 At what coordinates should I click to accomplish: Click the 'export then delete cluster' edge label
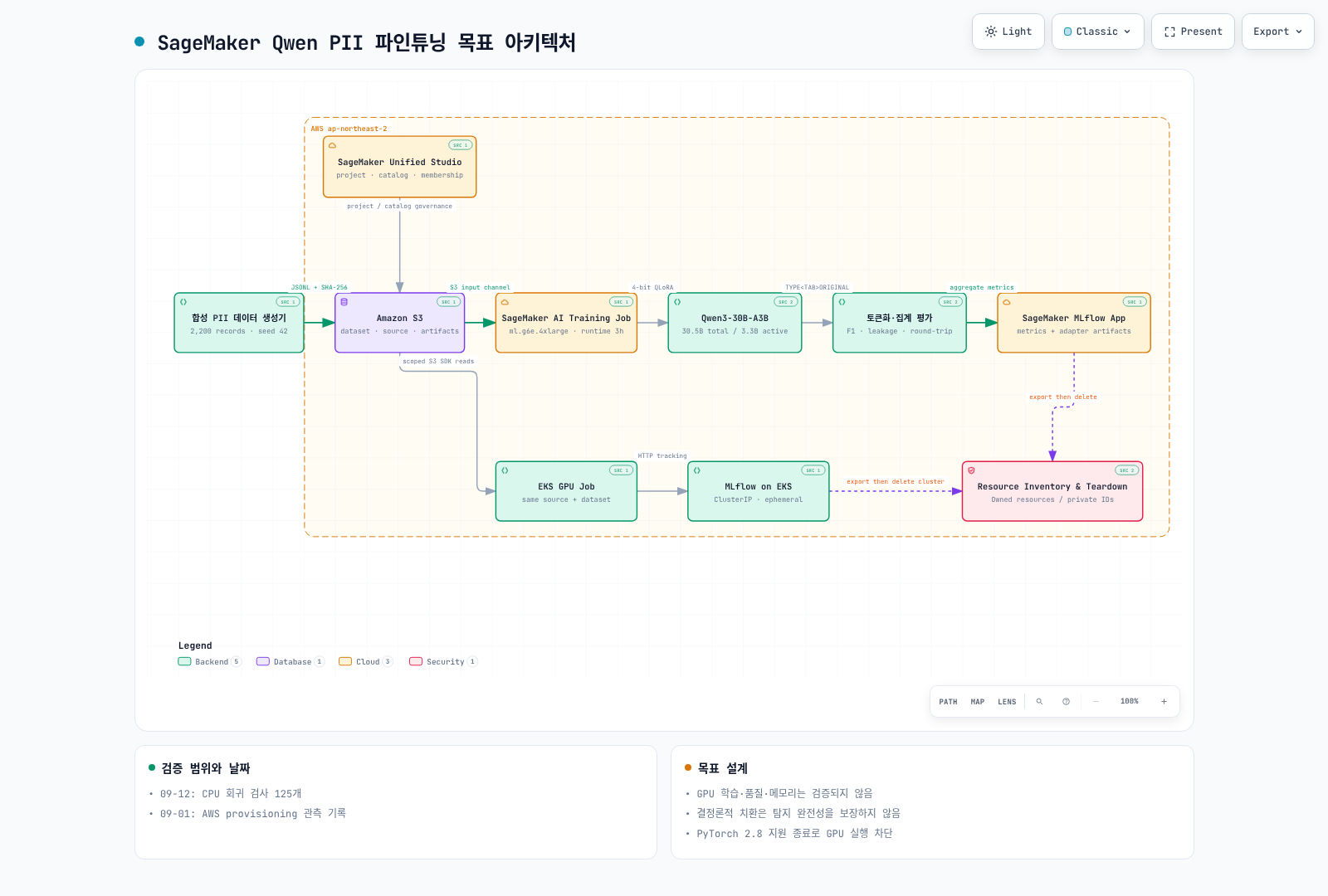(896, 482)
